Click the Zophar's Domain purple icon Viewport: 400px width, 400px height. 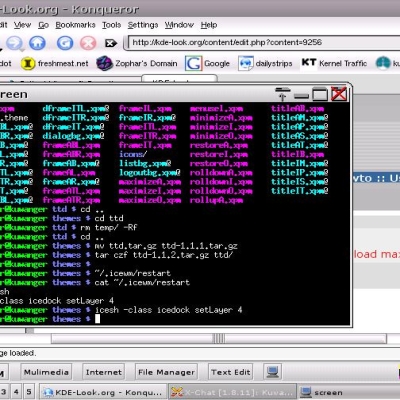pos(104,63)
